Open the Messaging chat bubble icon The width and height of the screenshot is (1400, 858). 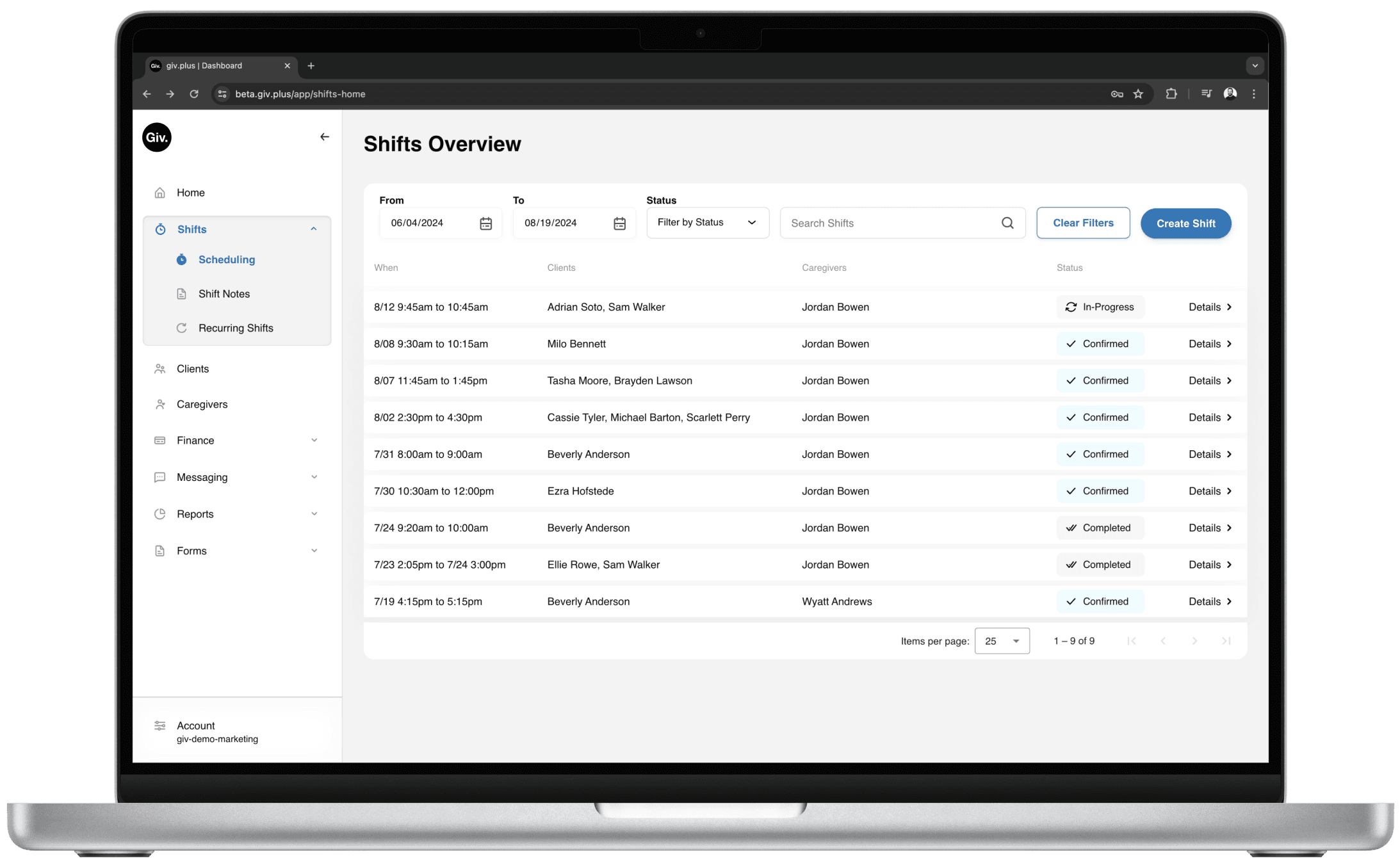click(159, 477)
